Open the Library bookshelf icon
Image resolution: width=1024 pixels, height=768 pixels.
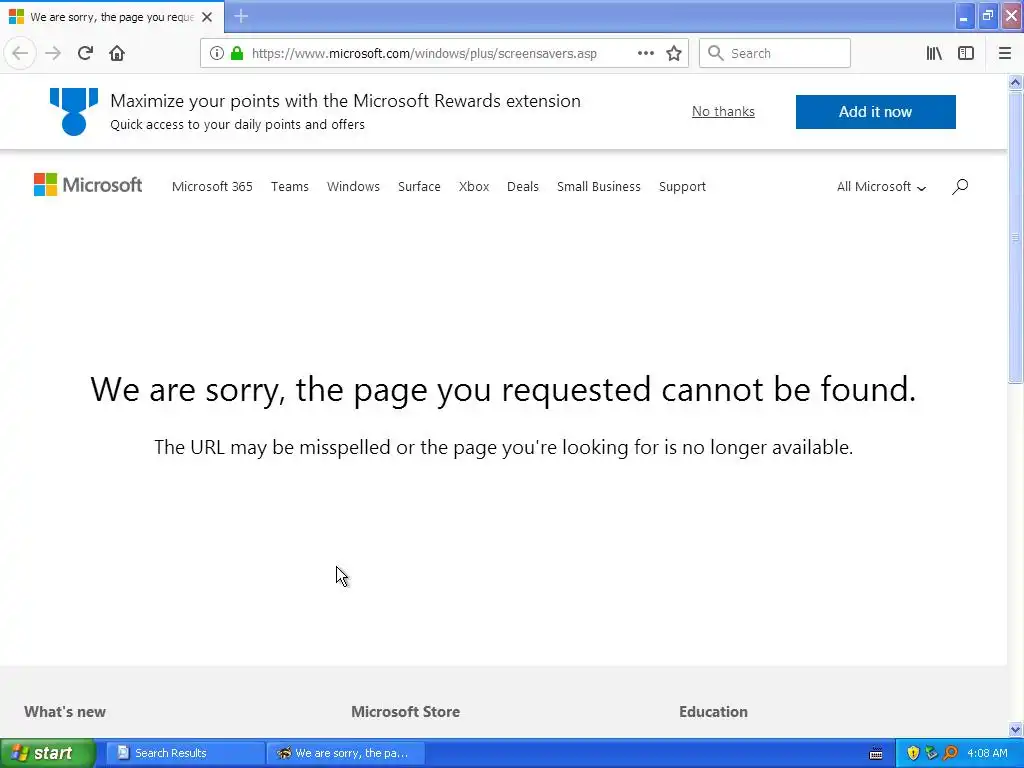coord(934,53)
